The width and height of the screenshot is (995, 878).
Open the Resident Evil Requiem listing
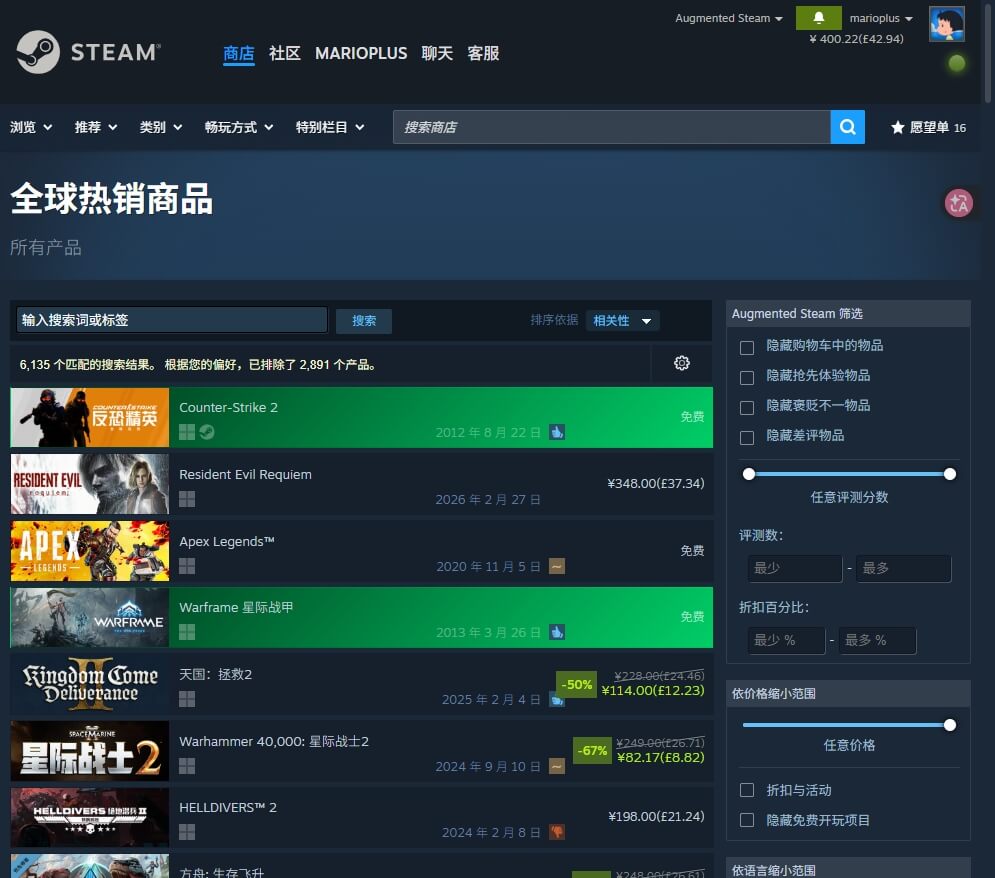point(245,475)
